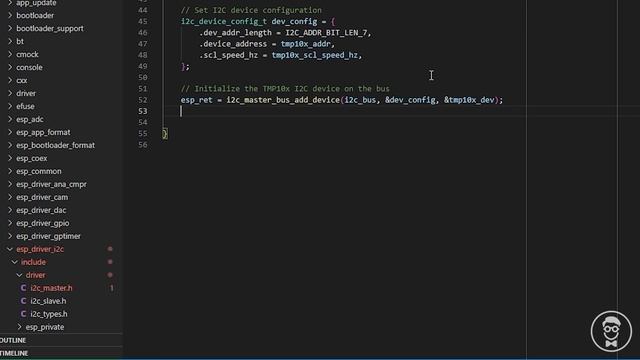Open the esp_bootloader_format folder
The image size is (640, 360).
[55, 145]
